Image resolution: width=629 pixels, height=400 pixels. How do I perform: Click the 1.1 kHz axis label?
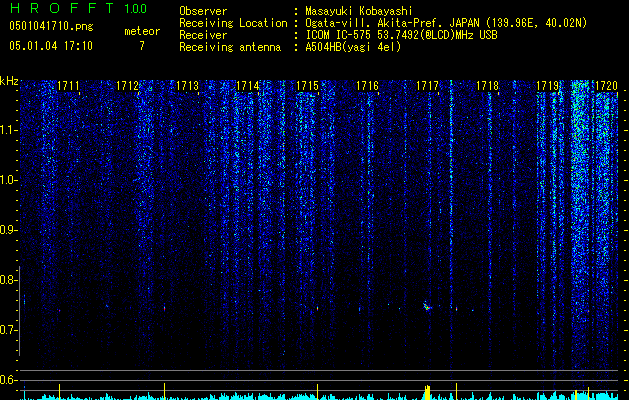coord(9,130)
